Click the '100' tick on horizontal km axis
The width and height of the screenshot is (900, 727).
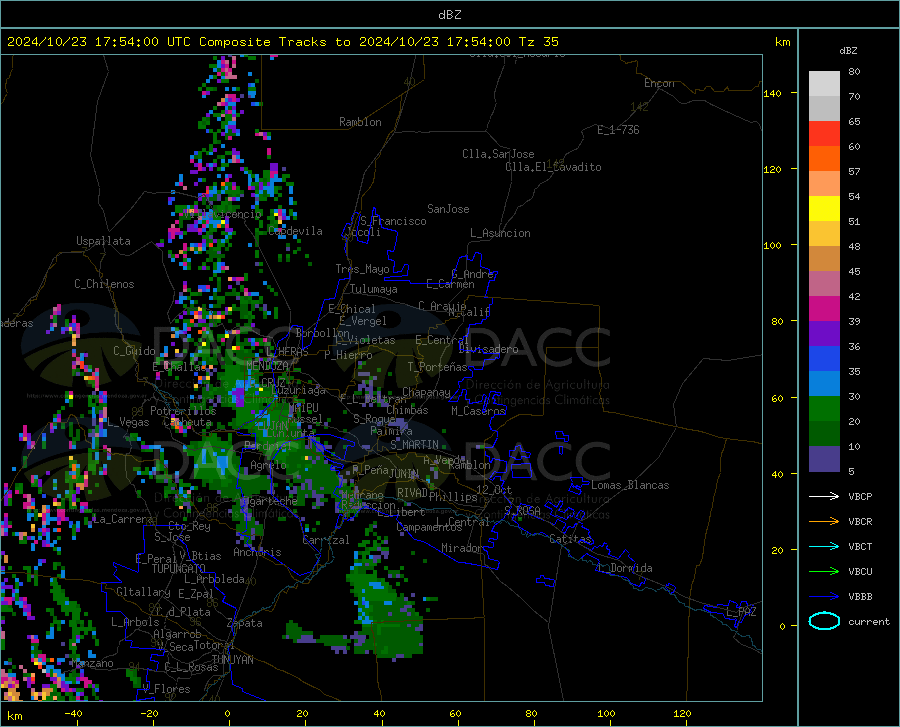tap(606, 713)
